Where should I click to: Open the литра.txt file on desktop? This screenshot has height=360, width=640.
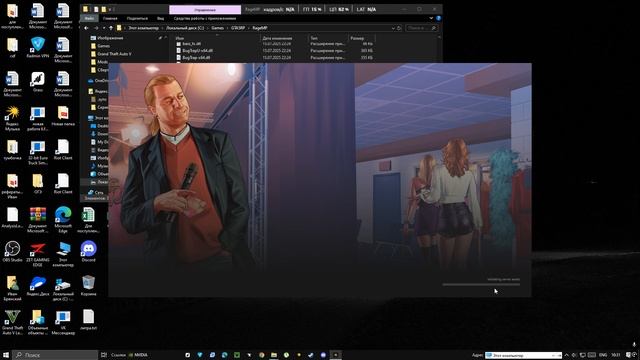(x=88, y=319)
